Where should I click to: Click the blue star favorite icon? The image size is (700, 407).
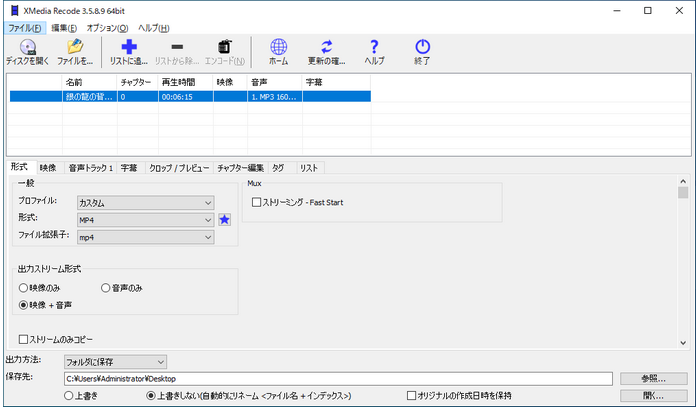tap(225, 220)
